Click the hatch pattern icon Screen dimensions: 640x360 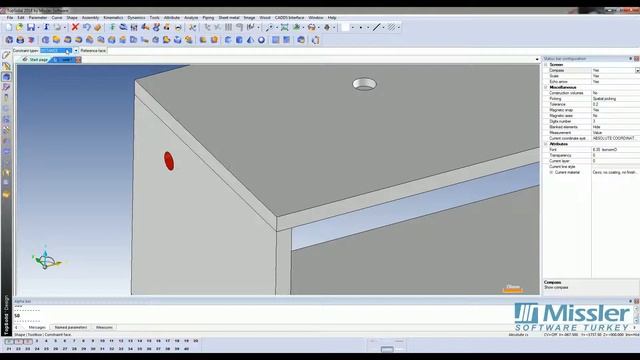click(x=391, y=27)
